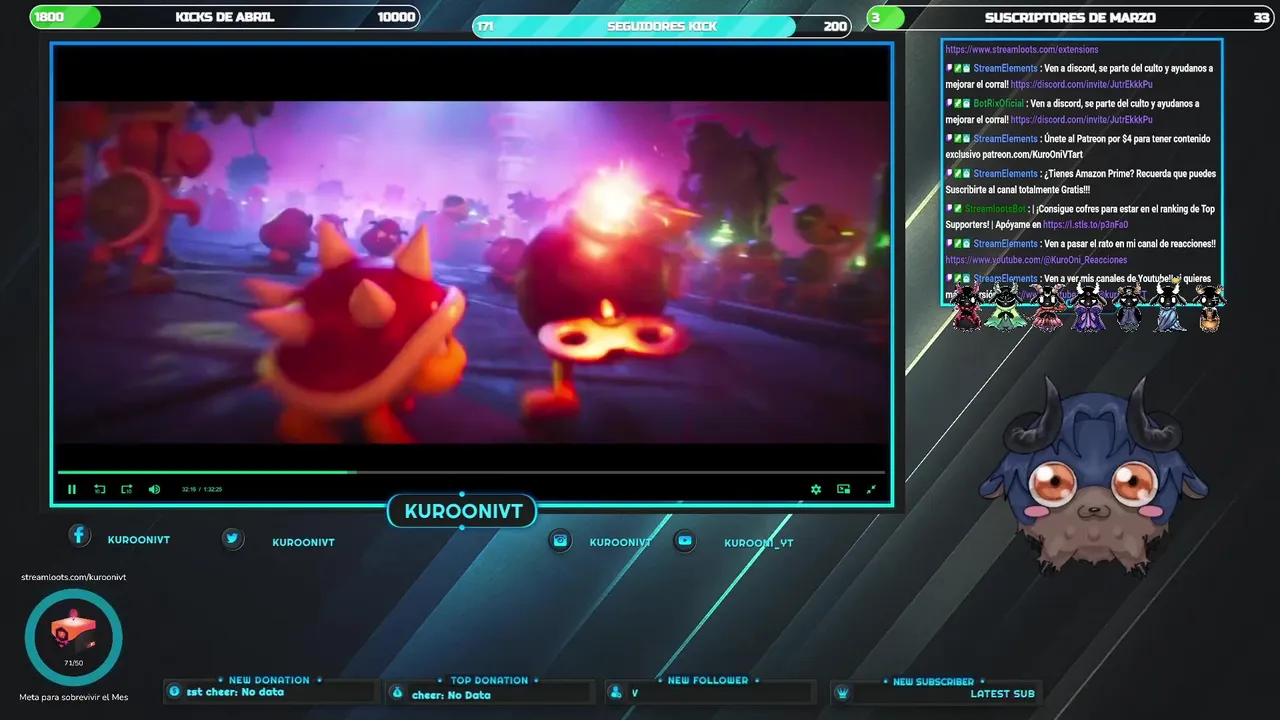The width and height of the screenshot is (1280, 720).
Task: Click the light blue-dressed mini chat character
Action: [x=1169, y=307]
